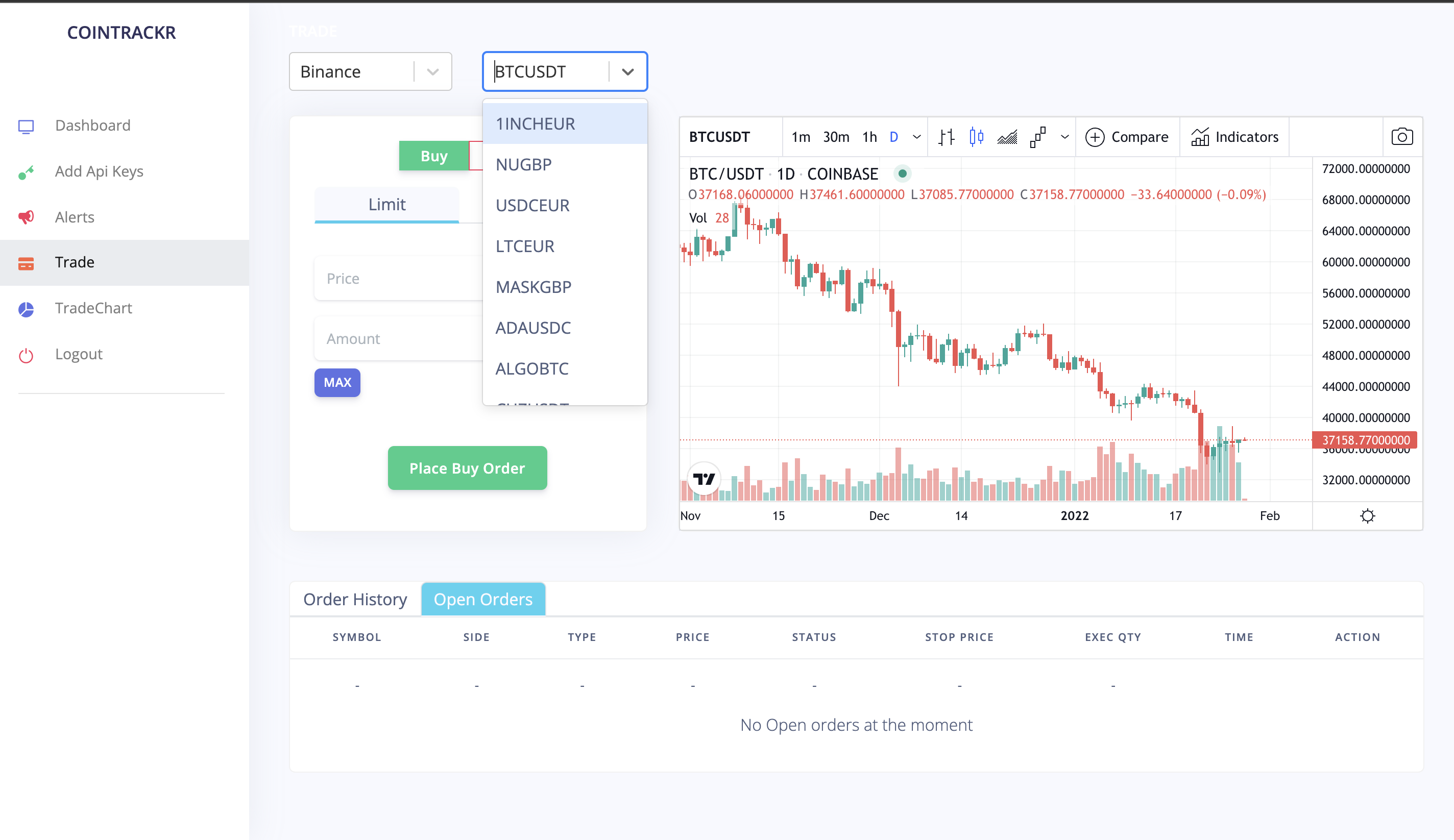Click the green market status dot
The width and height of the screenshot is (1454, 840).
[x=902, y=174]
